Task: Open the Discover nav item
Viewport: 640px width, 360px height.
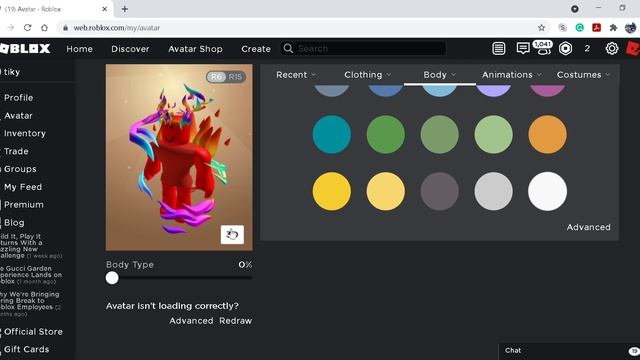Action: (130, 49)
